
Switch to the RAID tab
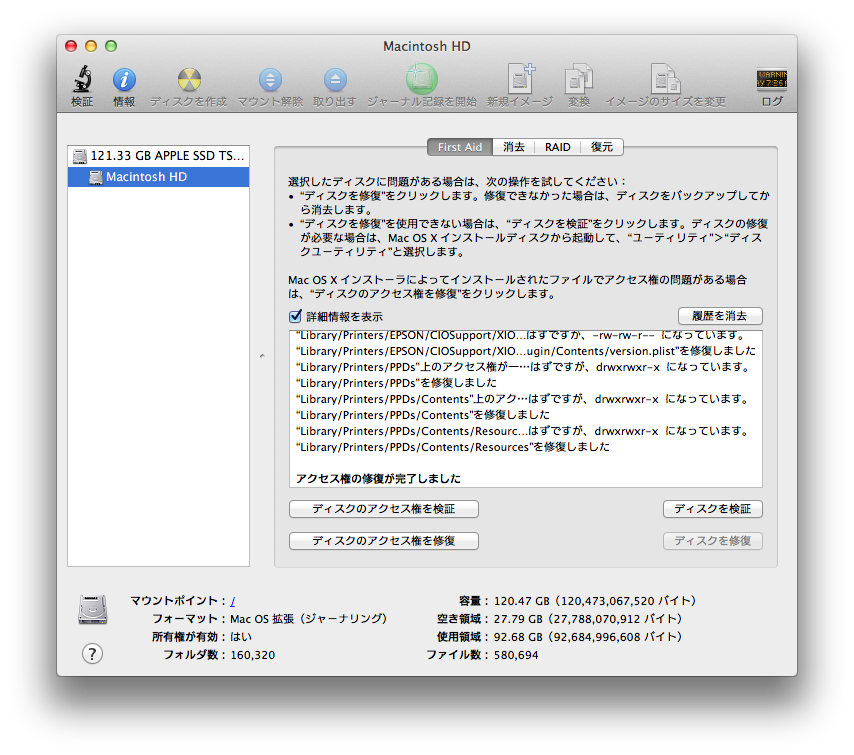coord(558,147)
